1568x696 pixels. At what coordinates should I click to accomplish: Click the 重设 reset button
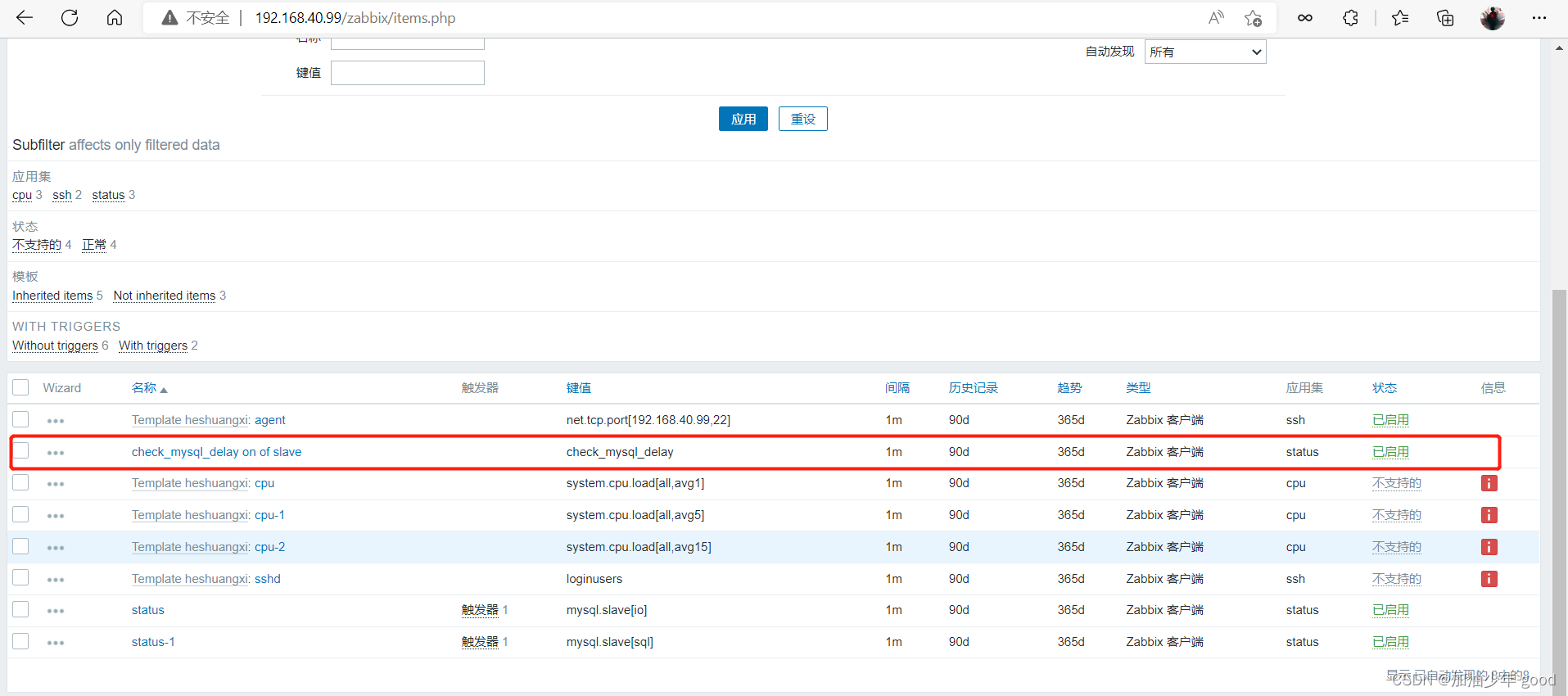click(803, 119)
